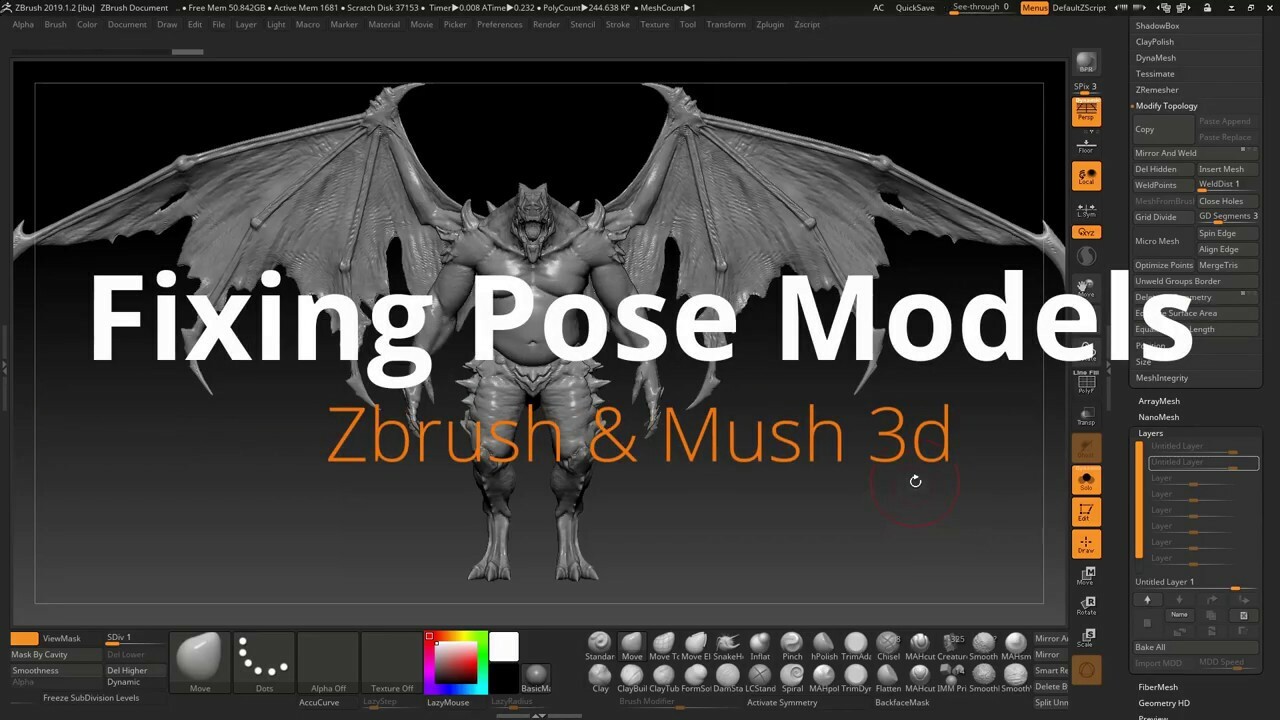
Task: Toggle Edit mode in the right shelf
Action: tap(1086, 512)
